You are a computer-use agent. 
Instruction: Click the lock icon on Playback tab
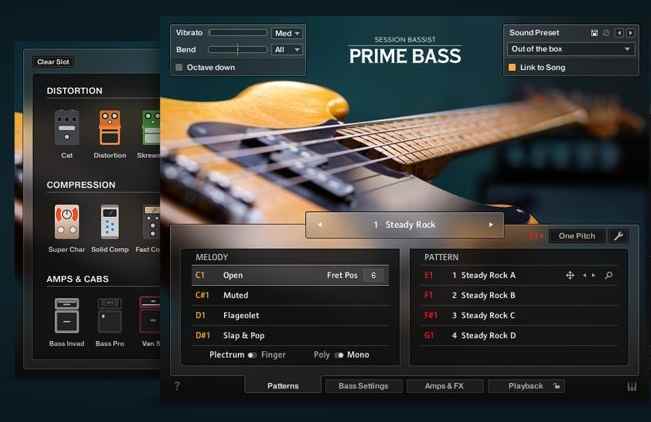tap(557, 386)
